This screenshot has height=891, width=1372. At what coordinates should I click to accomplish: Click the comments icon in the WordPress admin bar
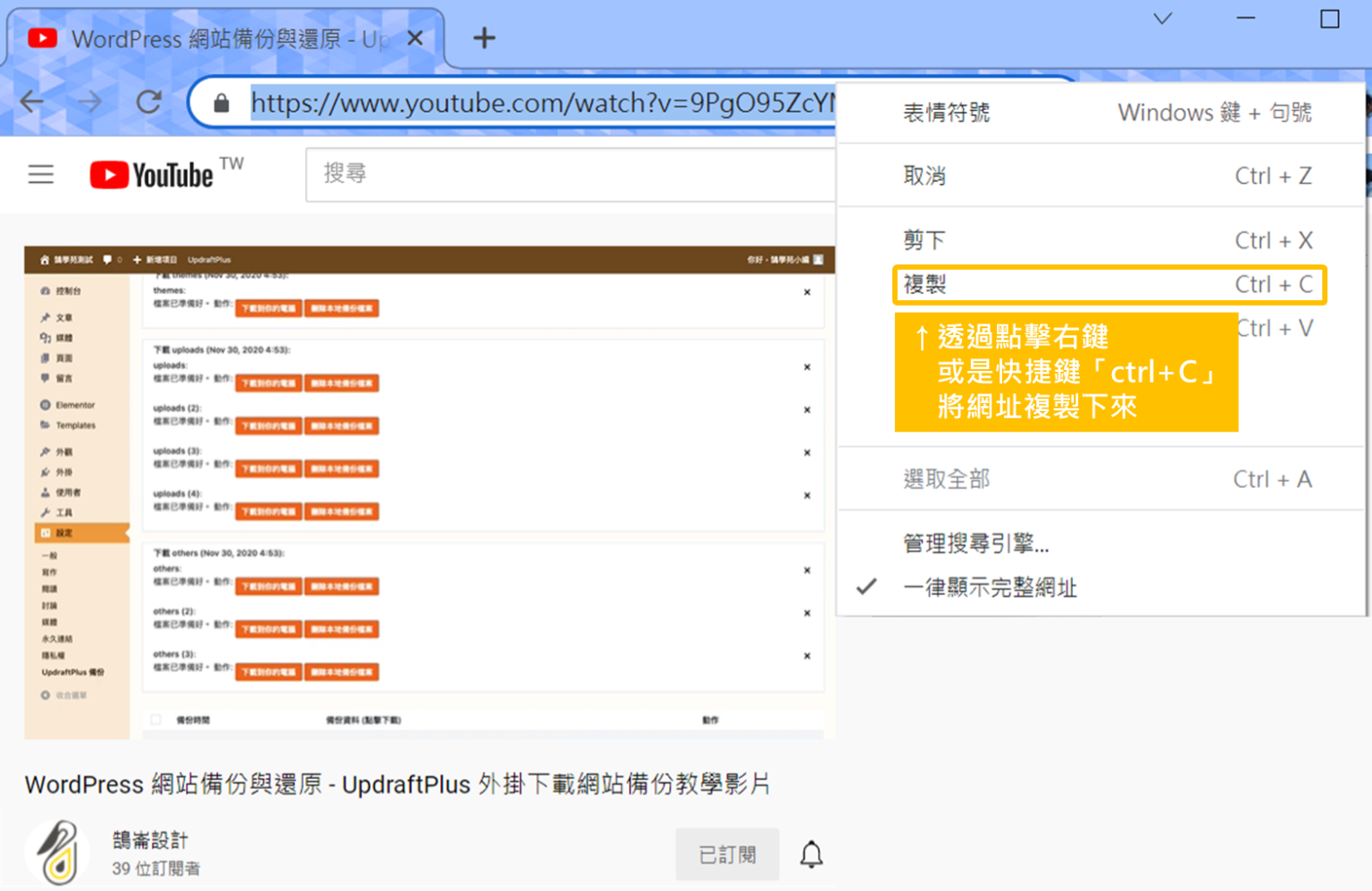click(107, 259)
